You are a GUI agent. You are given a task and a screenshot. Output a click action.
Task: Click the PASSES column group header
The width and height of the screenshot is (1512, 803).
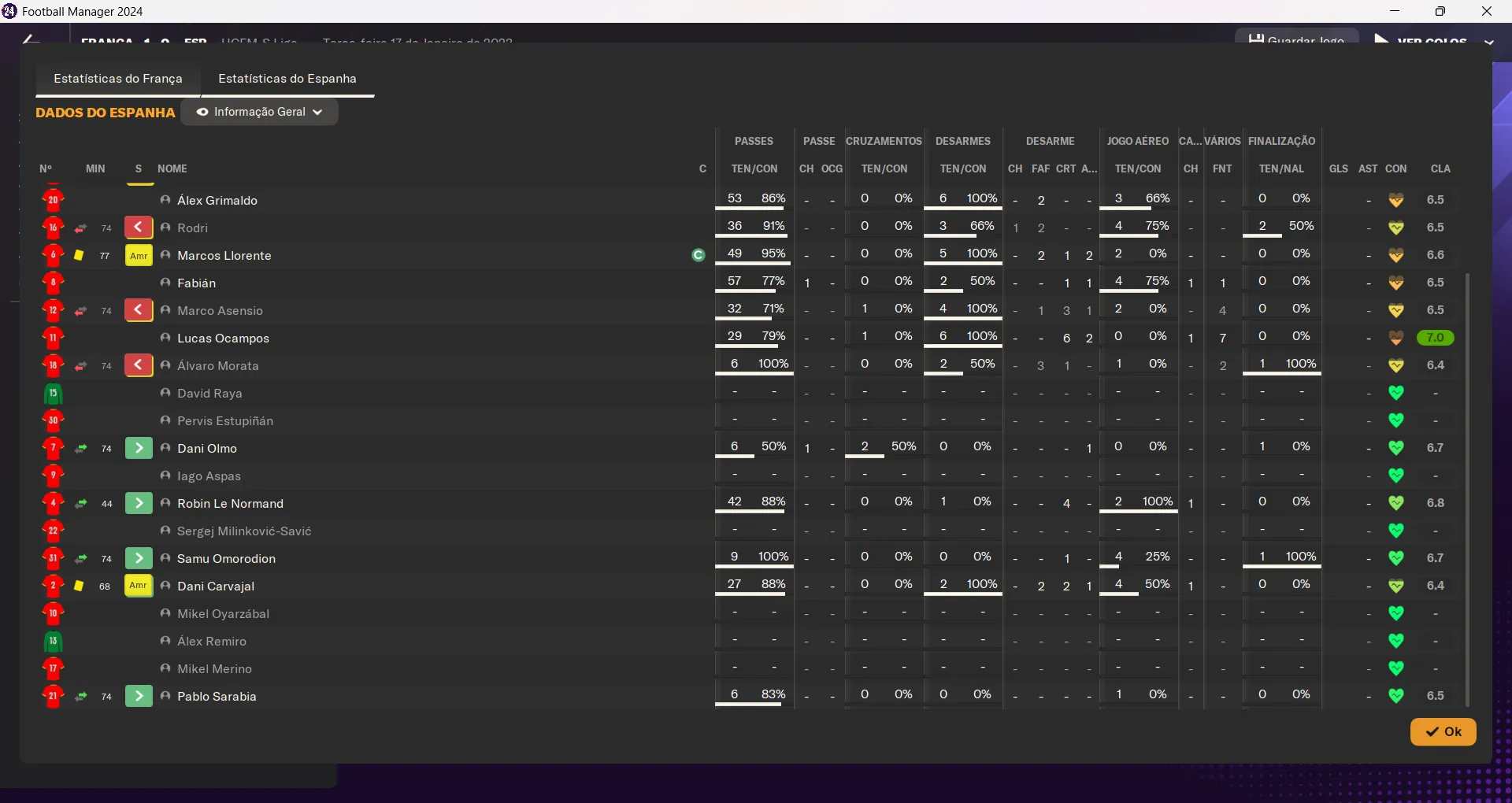(754, 141)
